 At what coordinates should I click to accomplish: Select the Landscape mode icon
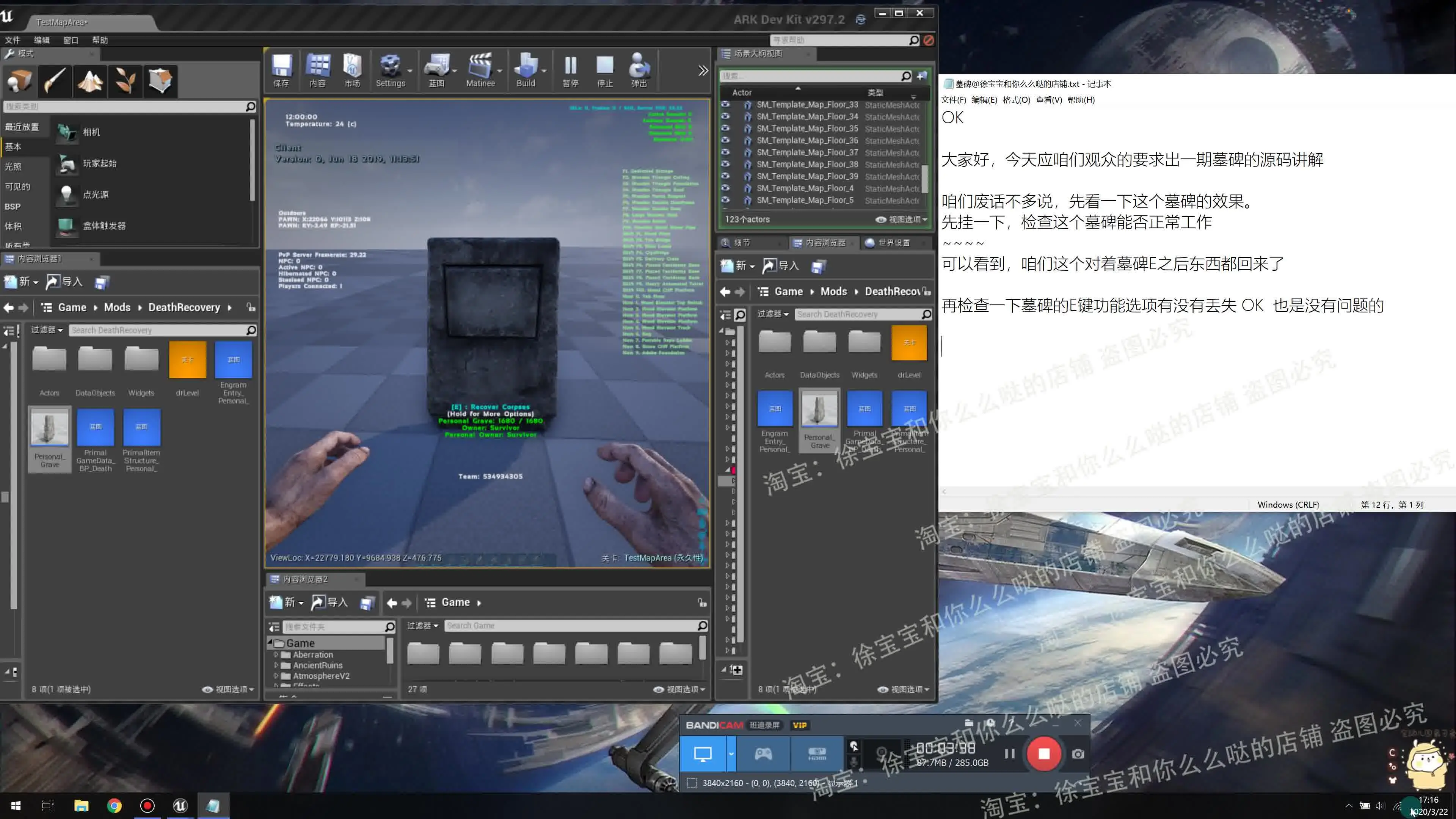[90, 81]
